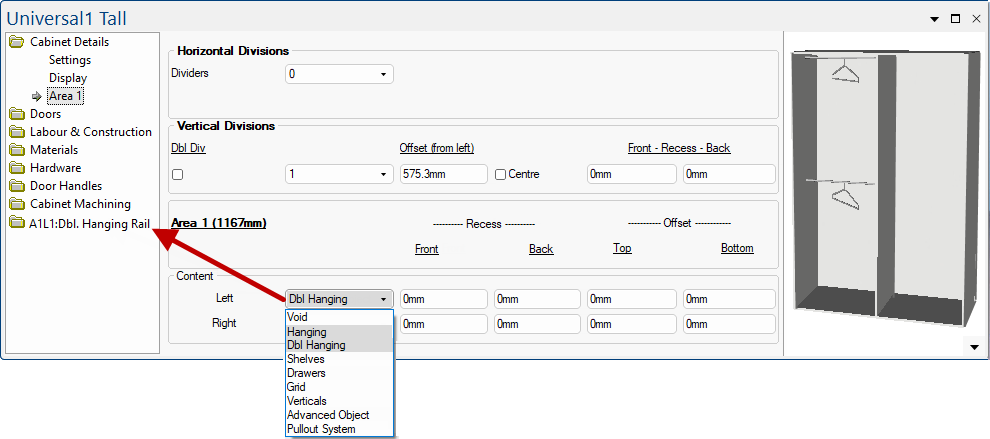The height and width of the screenshot is (439, 990).
Task: Select the Door Handles folder icon
Action: 17,186
